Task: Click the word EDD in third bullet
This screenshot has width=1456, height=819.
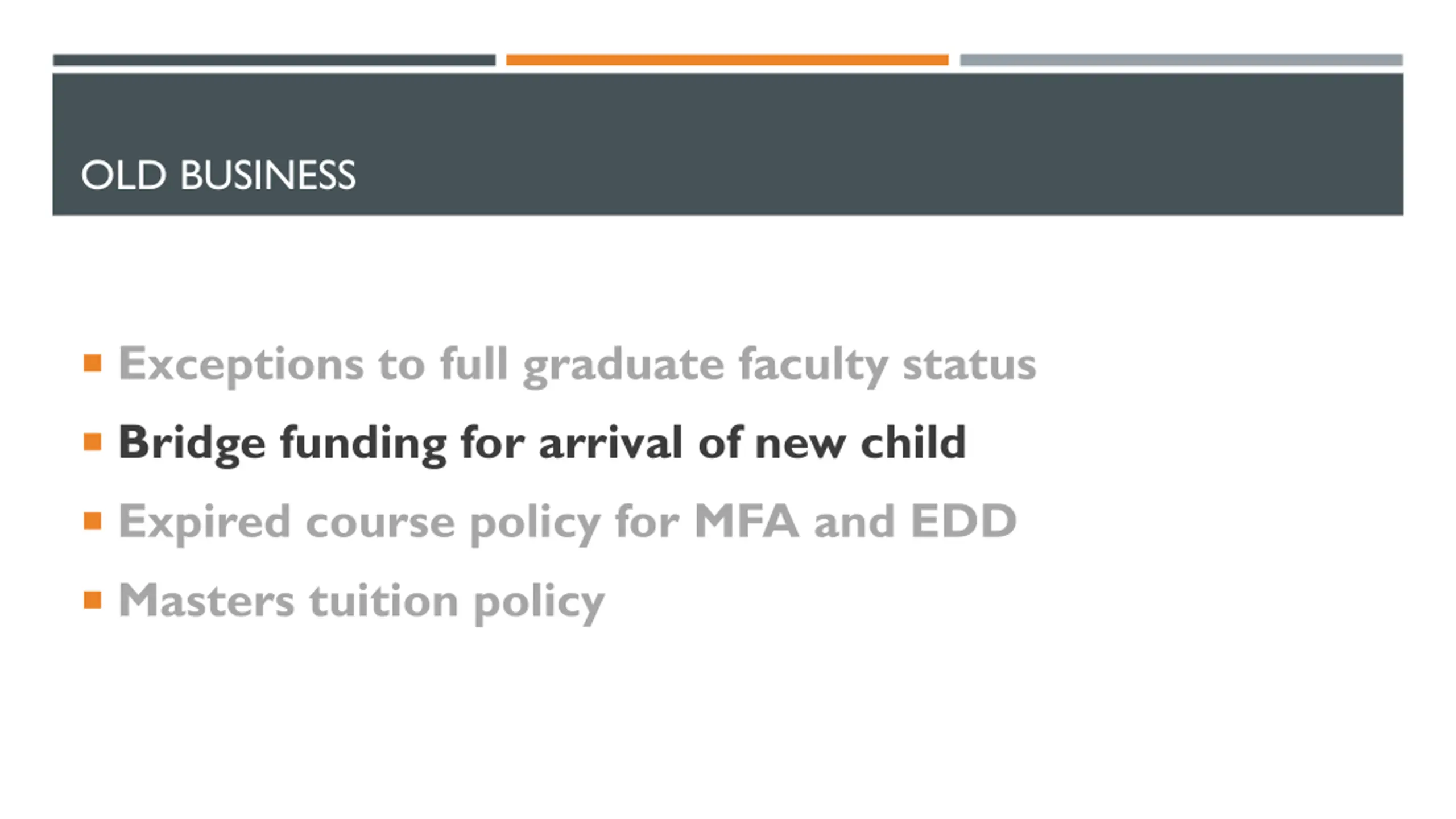Action: coord(963,520)
